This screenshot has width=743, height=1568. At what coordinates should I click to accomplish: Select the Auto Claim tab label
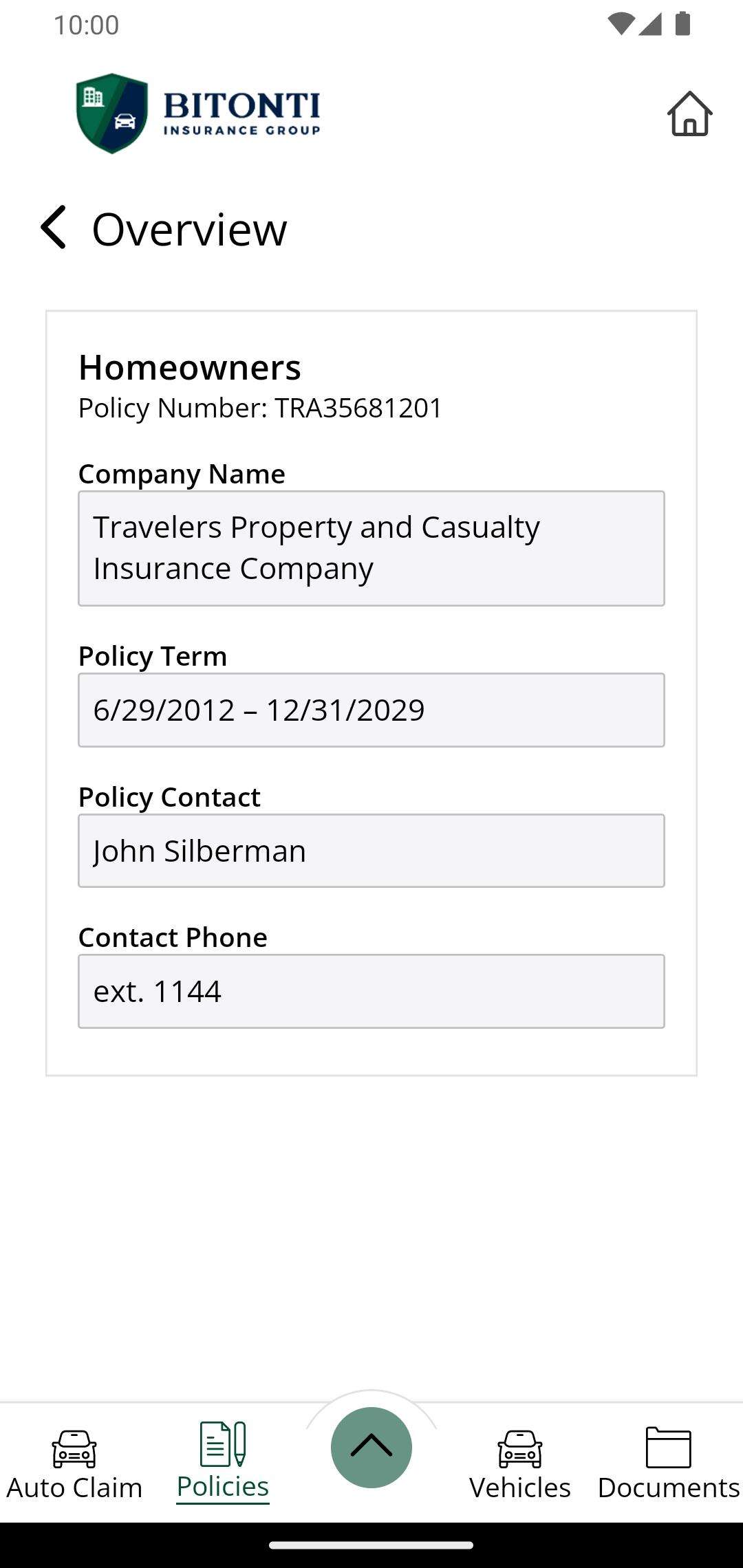click(74, 1488)
